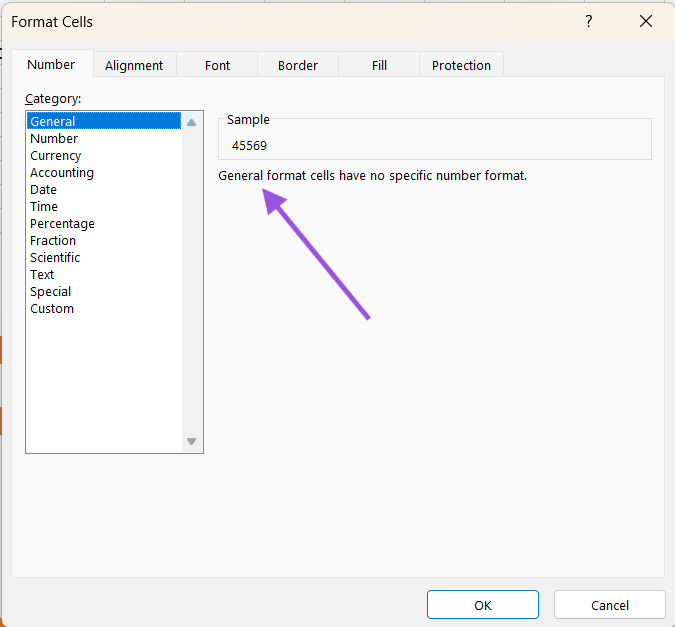Screen dimensions: 675x627
Task: Click the category list scroll down arrow
Action: [x=192, y=441]
